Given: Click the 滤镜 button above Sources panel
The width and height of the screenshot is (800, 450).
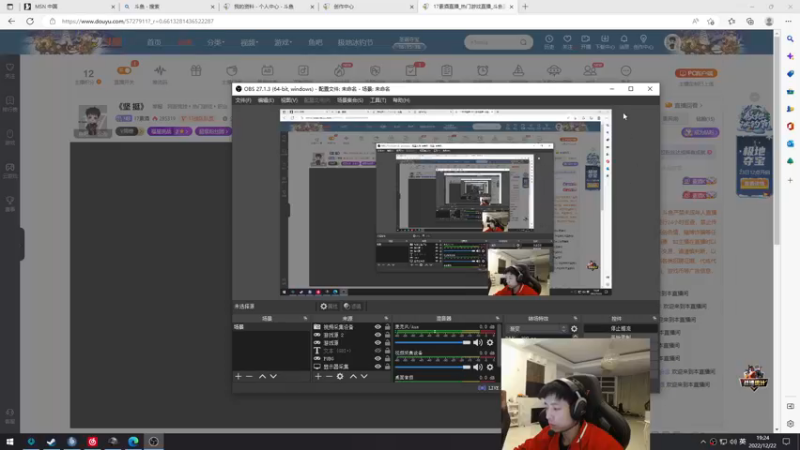Looking at the screenshot, I should pos(353,307).
